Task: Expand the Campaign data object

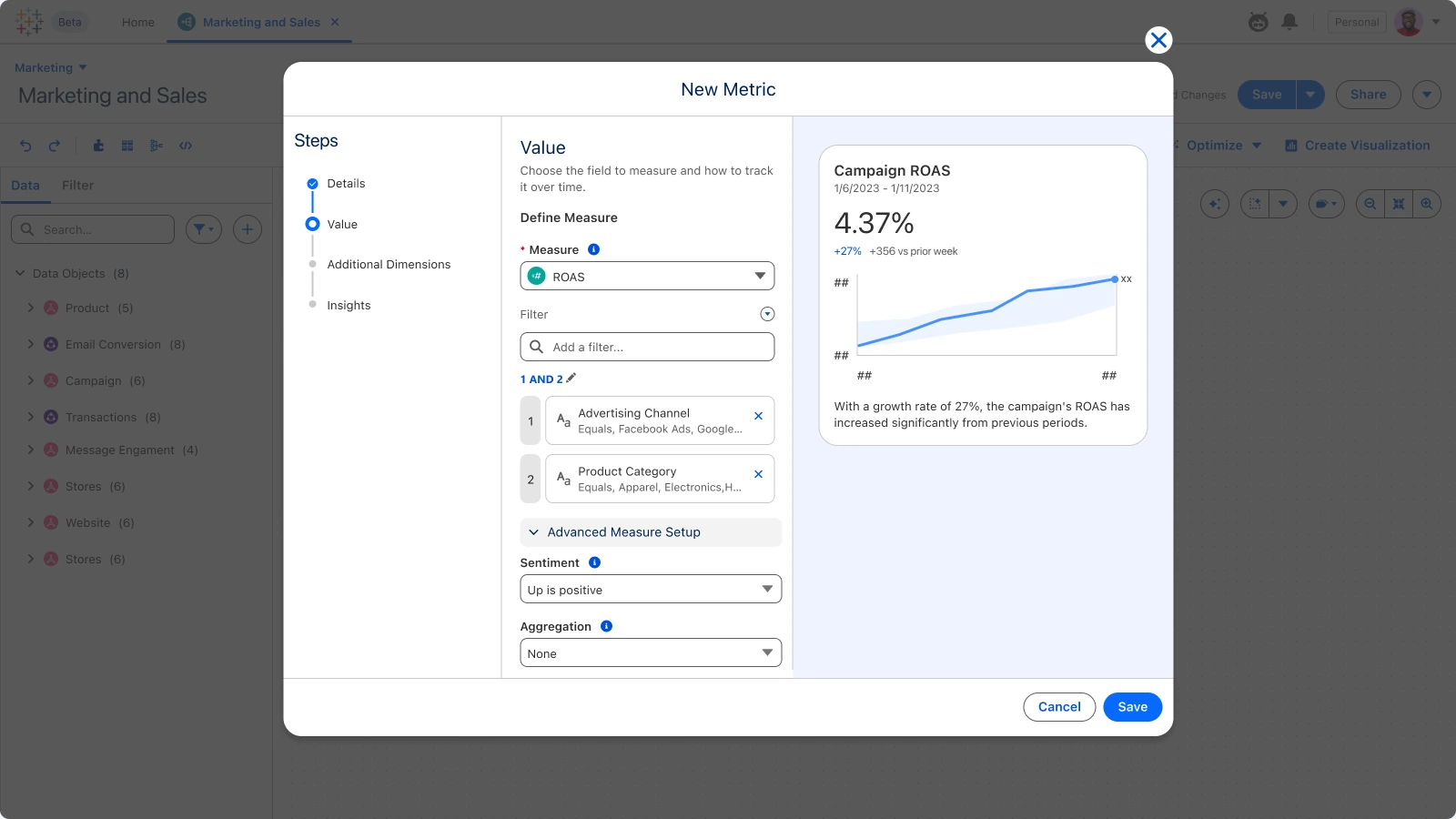Action: [x=30, y=380]
